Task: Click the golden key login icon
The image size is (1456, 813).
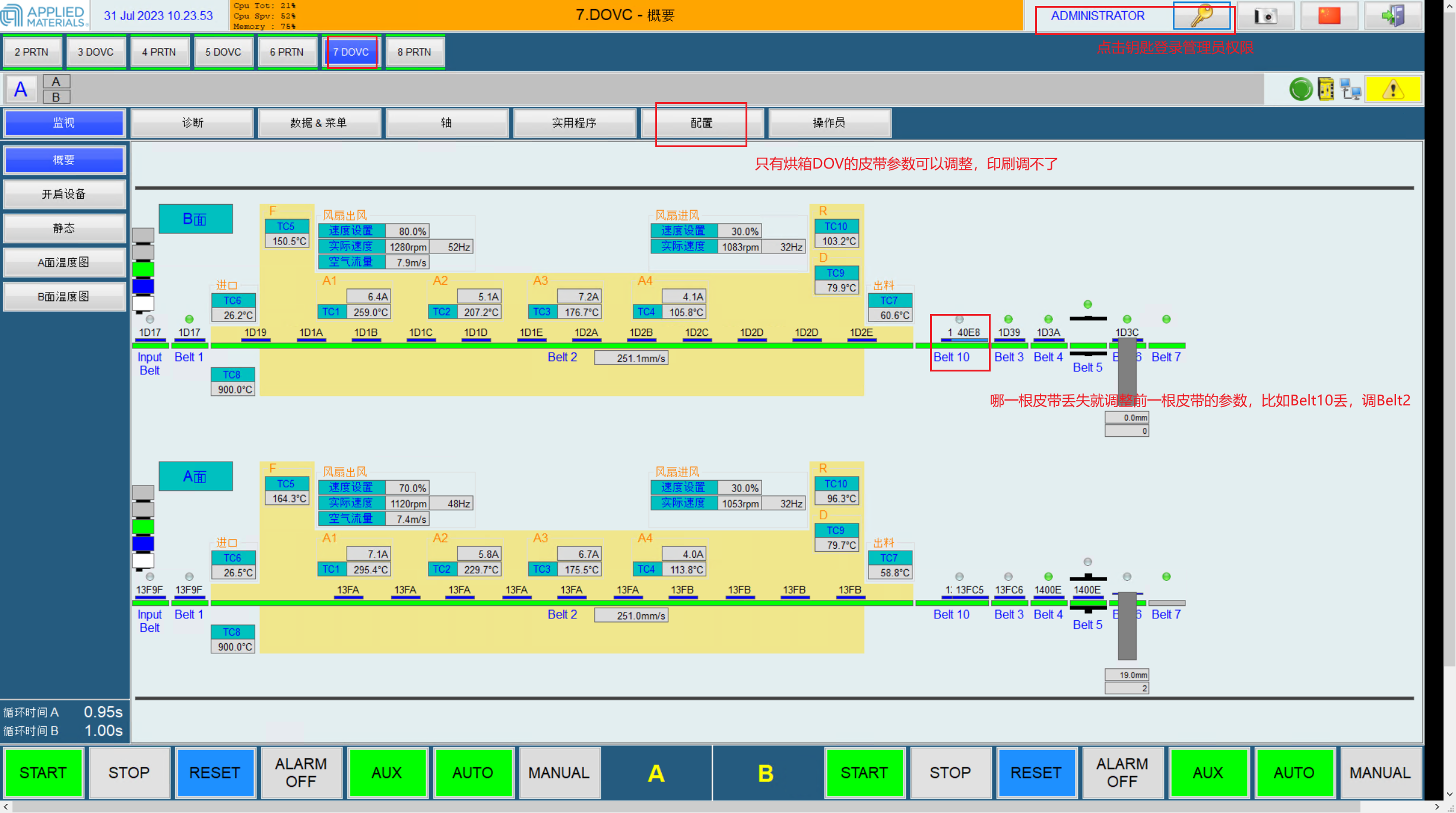Action: pos(1202,15)
